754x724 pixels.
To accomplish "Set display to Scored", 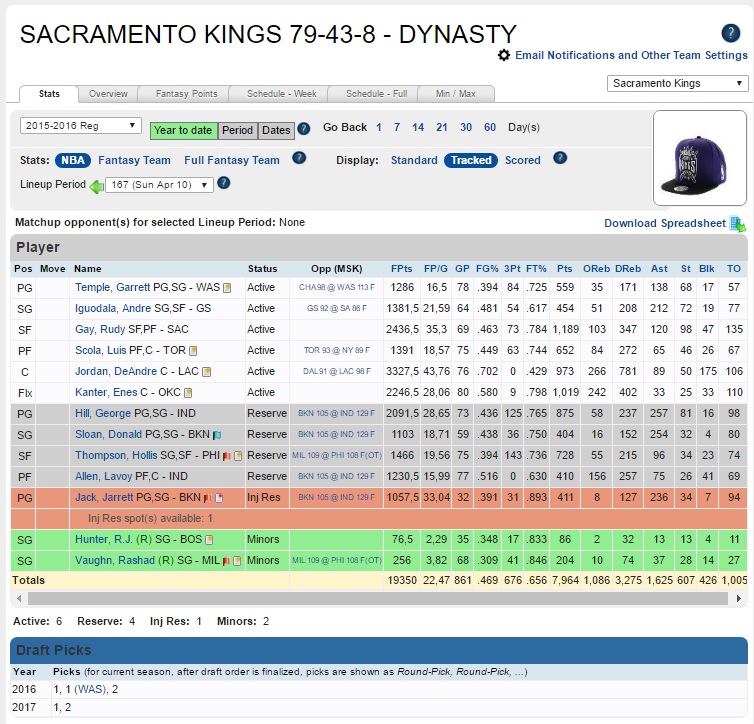I will [523, 160].
